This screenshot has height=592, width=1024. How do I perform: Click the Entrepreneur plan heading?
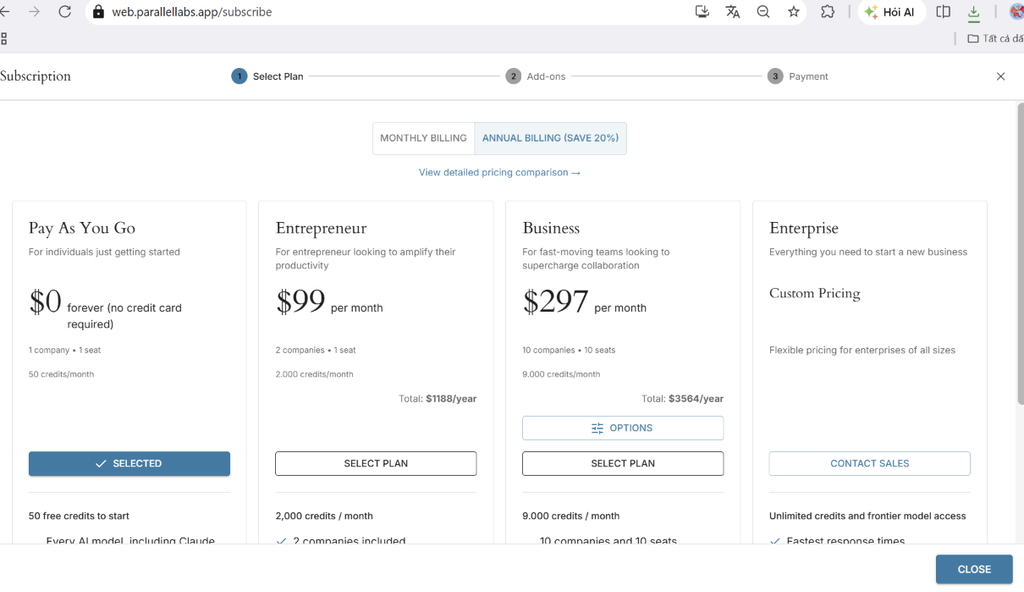pos(321,228)
